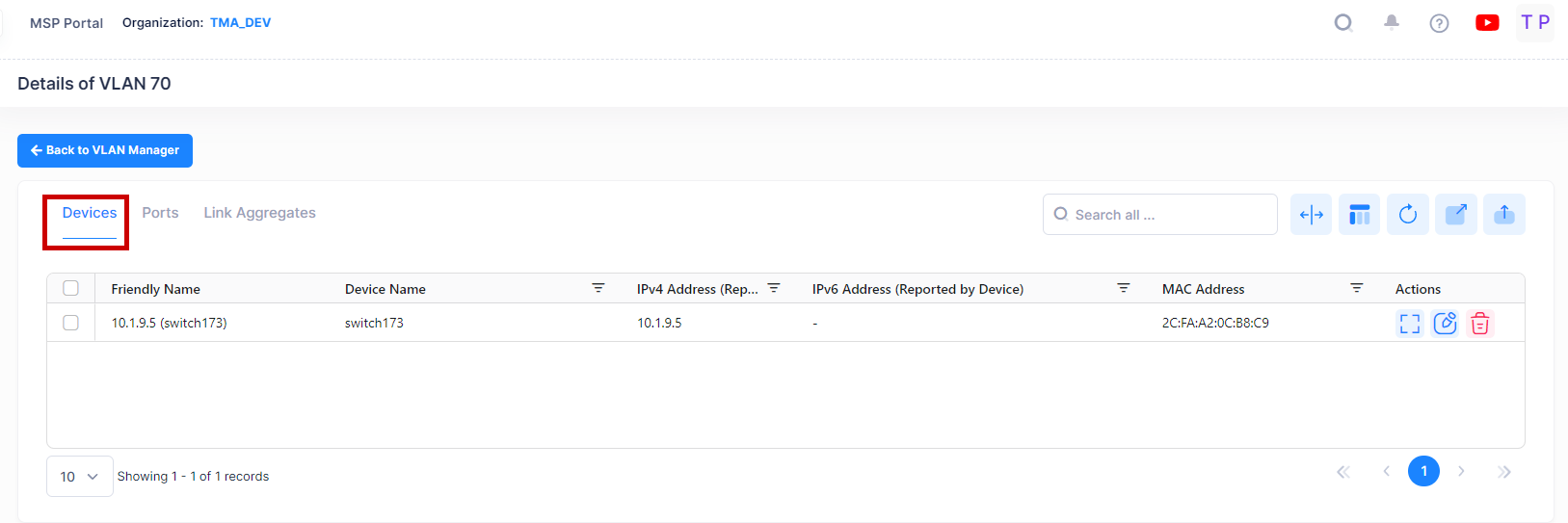Open the MAC Address column filter
Screen dimensions: 1568x523
(x=1356, y=288)
